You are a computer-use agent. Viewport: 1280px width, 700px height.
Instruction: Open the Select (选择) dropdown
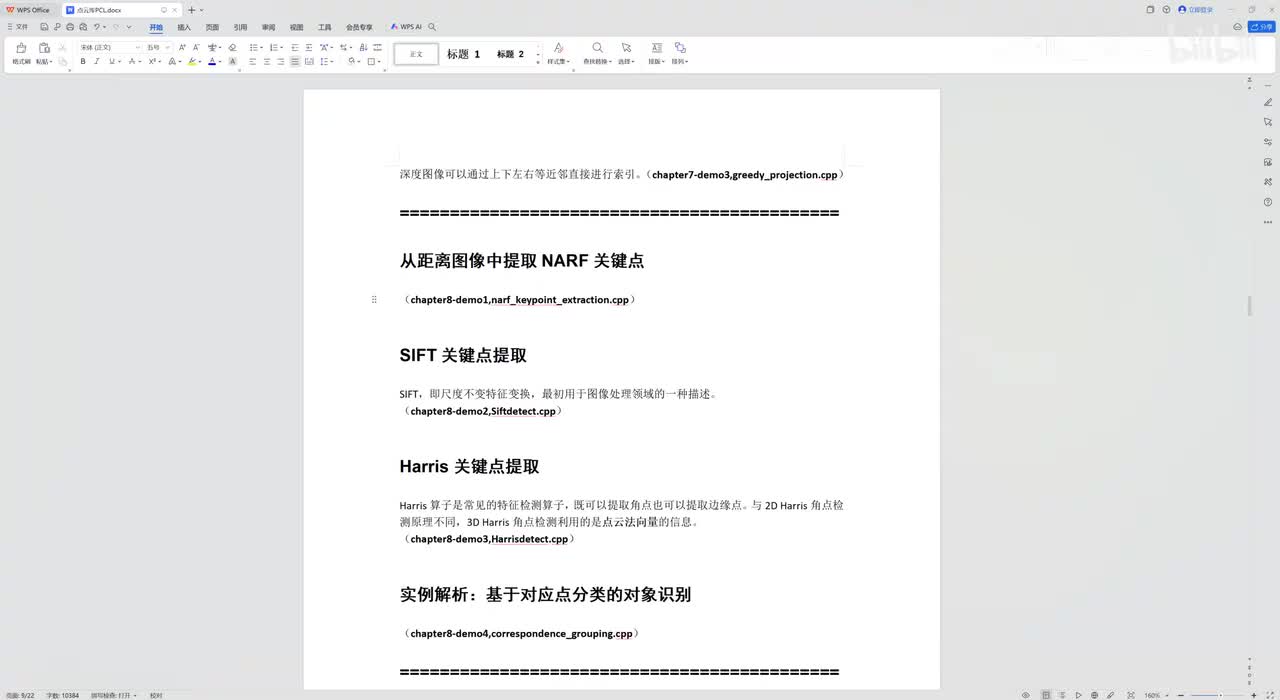point(626,53)
